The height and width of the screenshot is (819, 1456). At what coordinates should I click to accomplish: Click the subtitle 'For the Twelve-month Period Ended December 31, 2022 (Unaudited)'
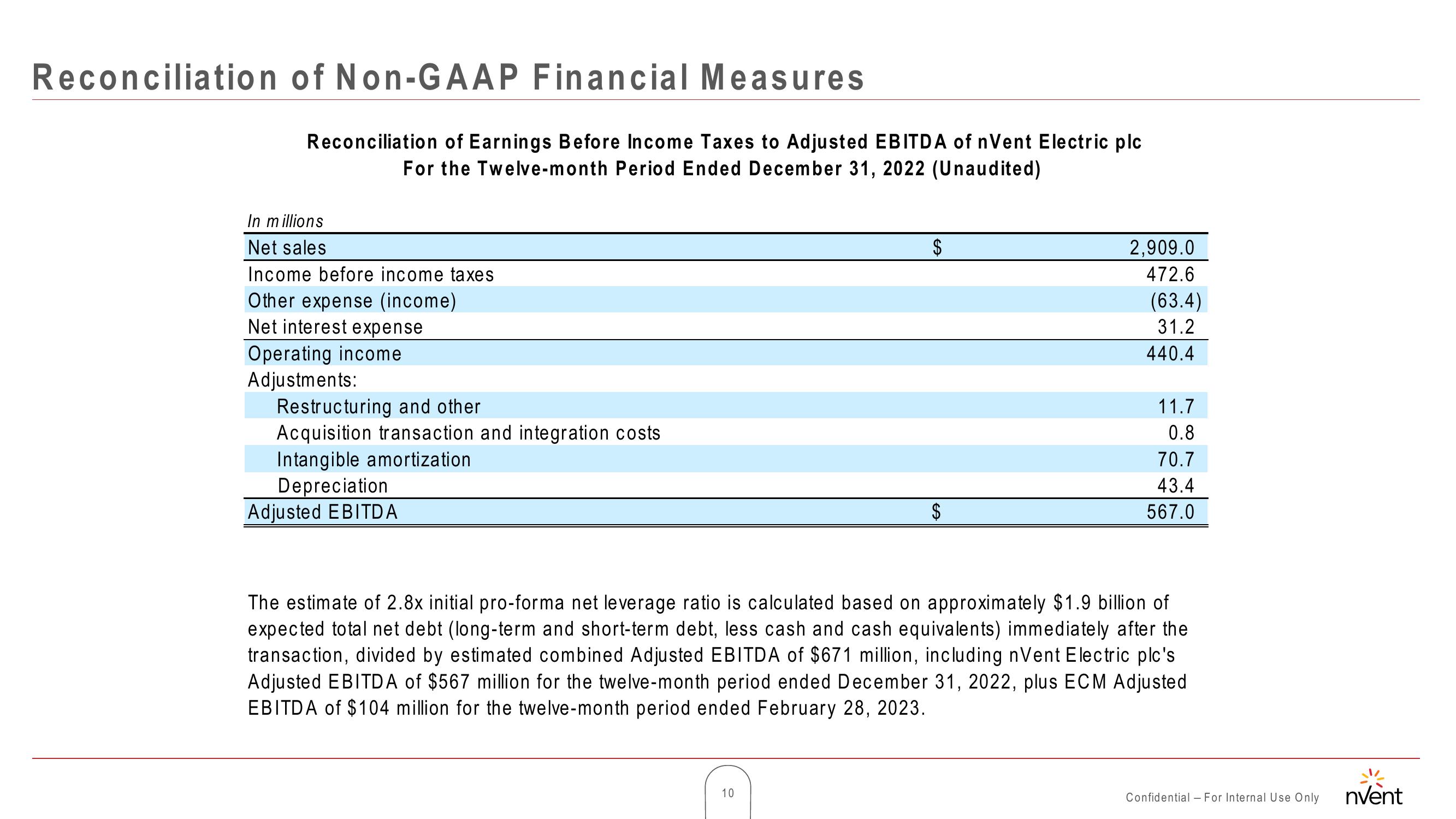tap(722, 168)
